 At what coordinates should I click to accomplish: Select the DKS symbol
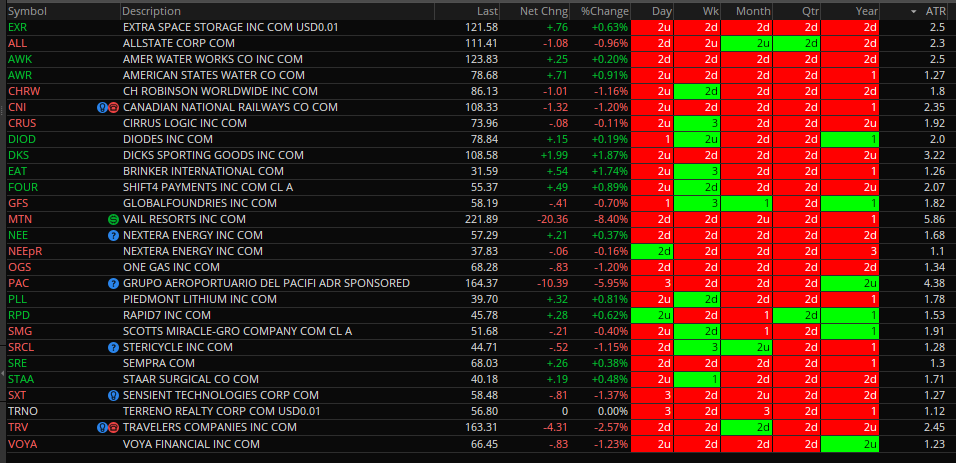(x=18, y=155)
